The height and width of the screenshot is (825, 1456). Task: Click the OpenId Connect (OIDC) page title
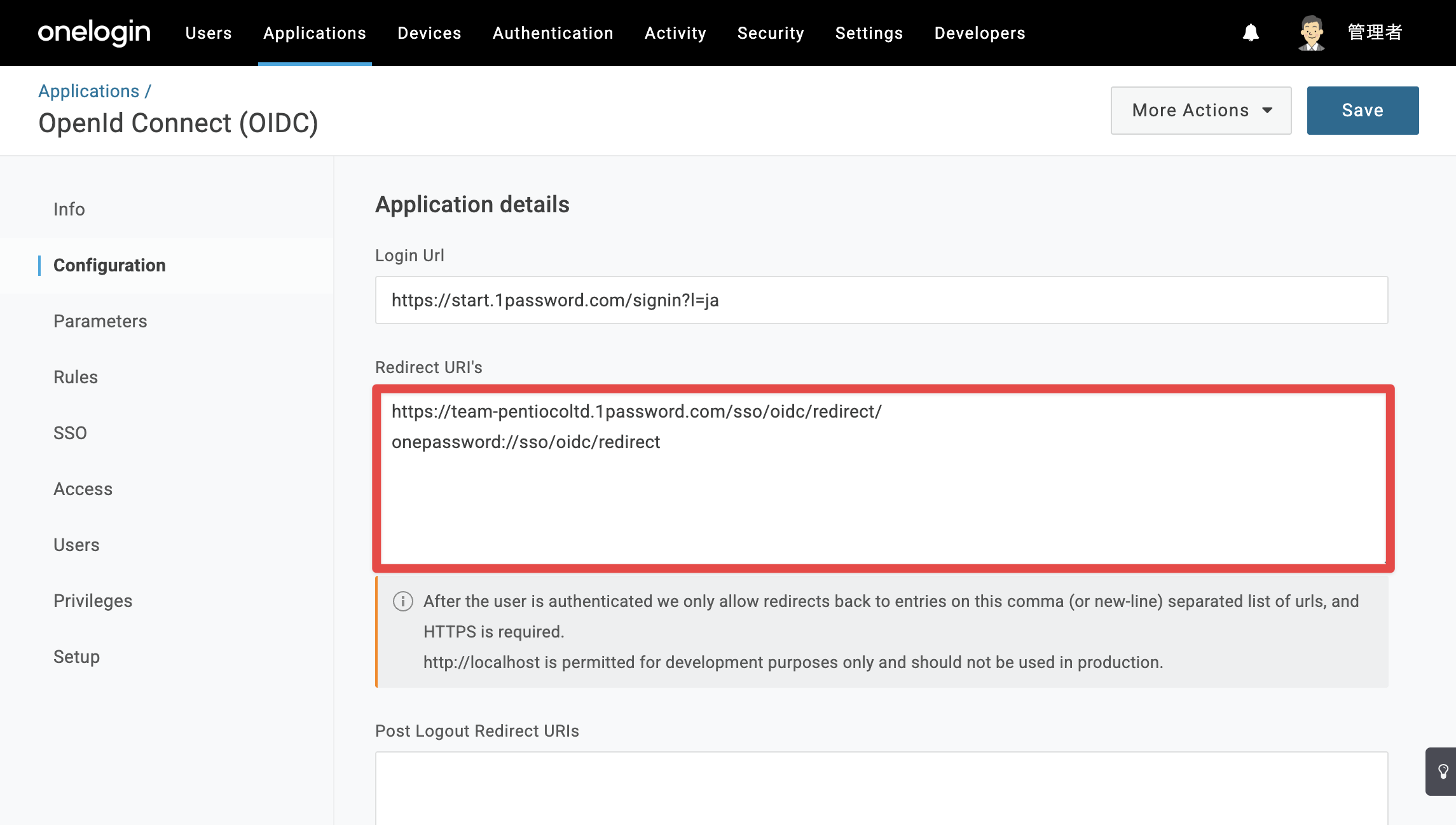pyautogui.click(x=178, y=123)
